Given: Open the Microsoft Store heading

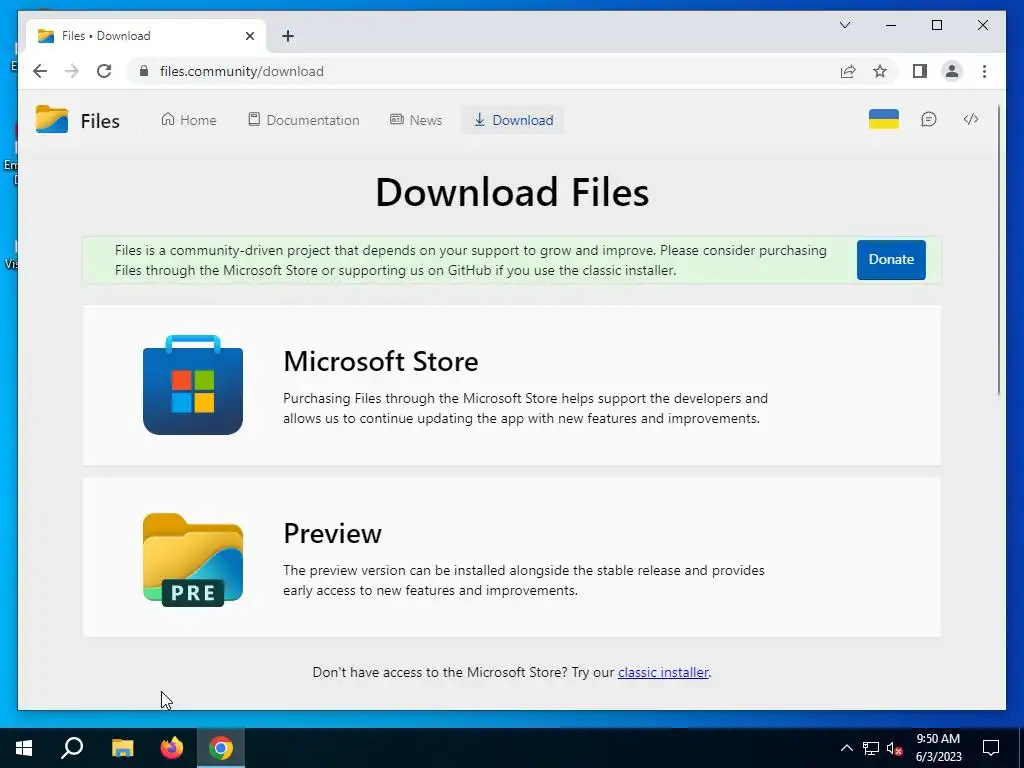Looking at the screenshot, I should 381,361.
